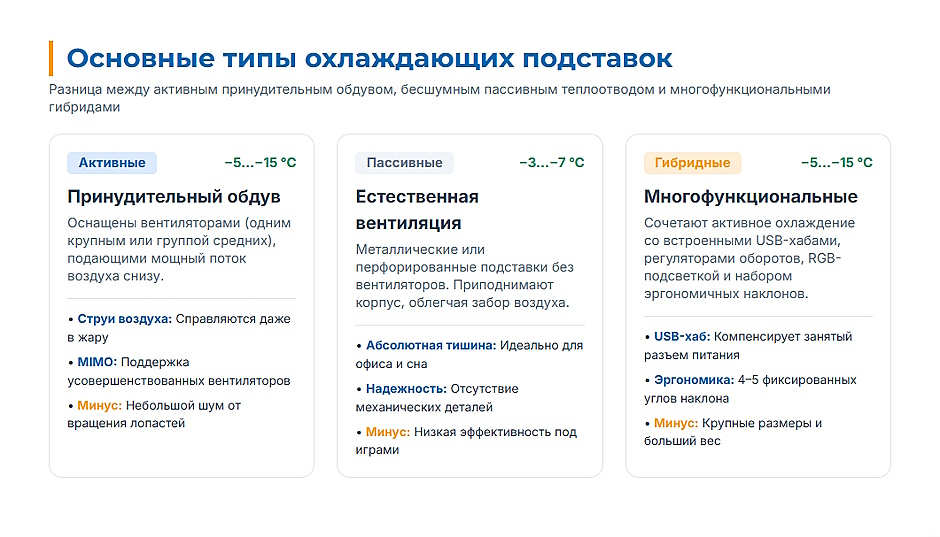The image size is (940, 537).
Task: Select the 'Гибридные' badge
Action: (692, 163)
